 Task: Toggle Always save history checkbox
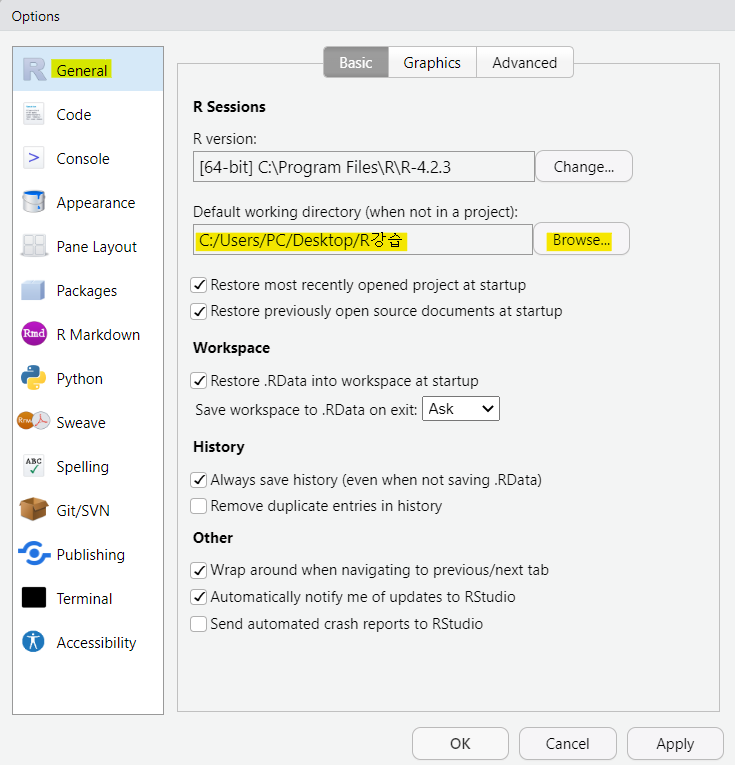199,480
